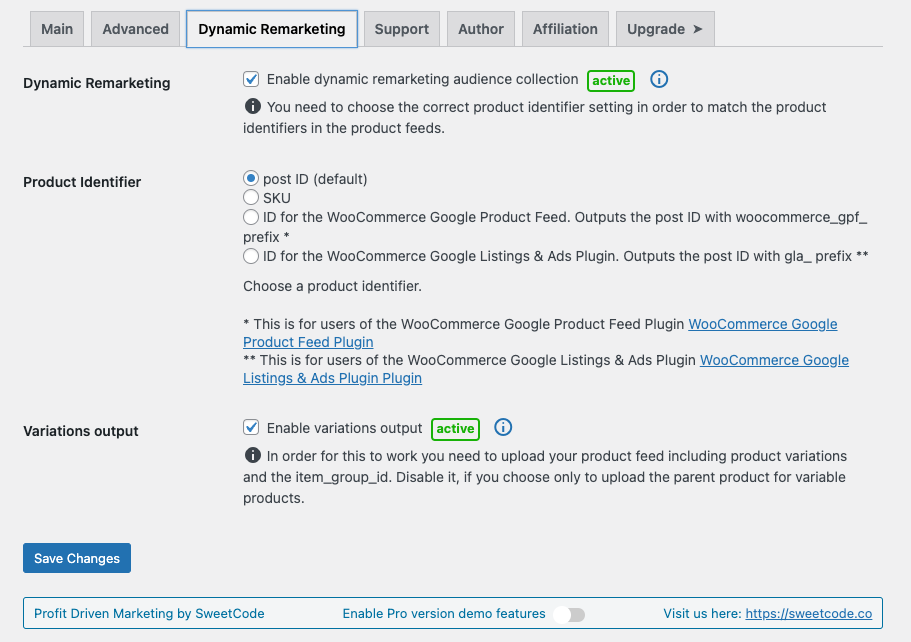The image size is (911, 642).
Task: Click info icon next to dynamic remarketing checkbox
Action: click(659, 80)
